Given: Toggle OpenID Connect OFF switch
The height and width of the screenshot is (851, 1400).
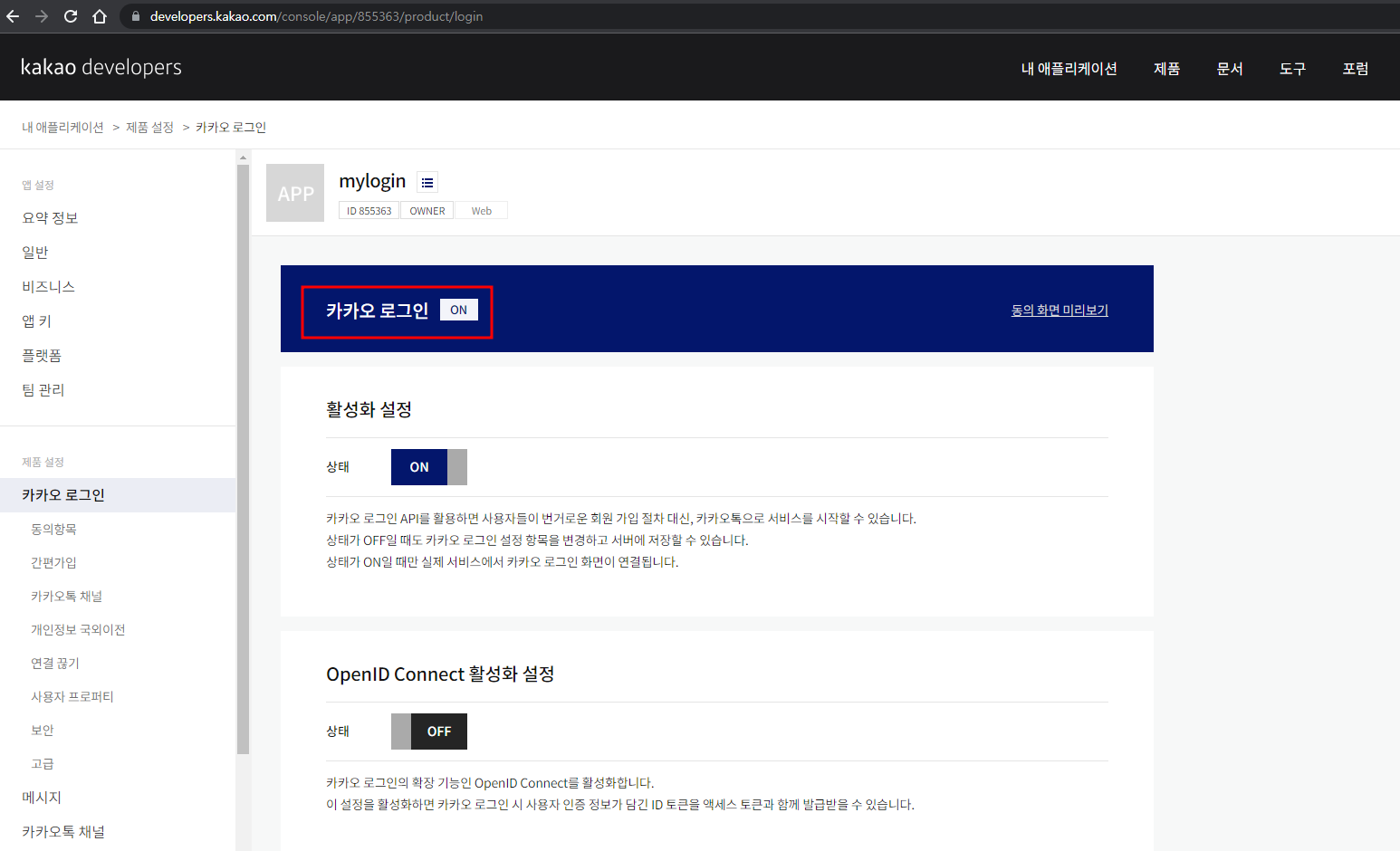Looking at the screenshot, I should coord(429,731).
